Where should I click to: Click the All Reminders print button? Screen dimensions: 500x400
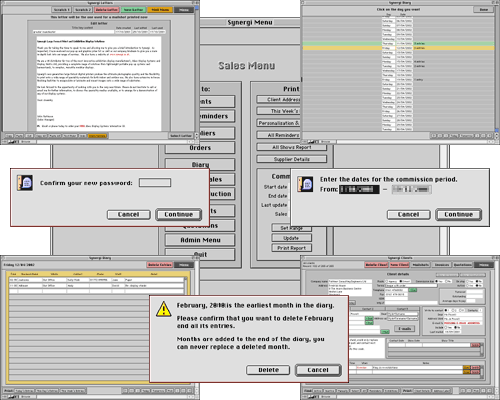click(279, 135)
